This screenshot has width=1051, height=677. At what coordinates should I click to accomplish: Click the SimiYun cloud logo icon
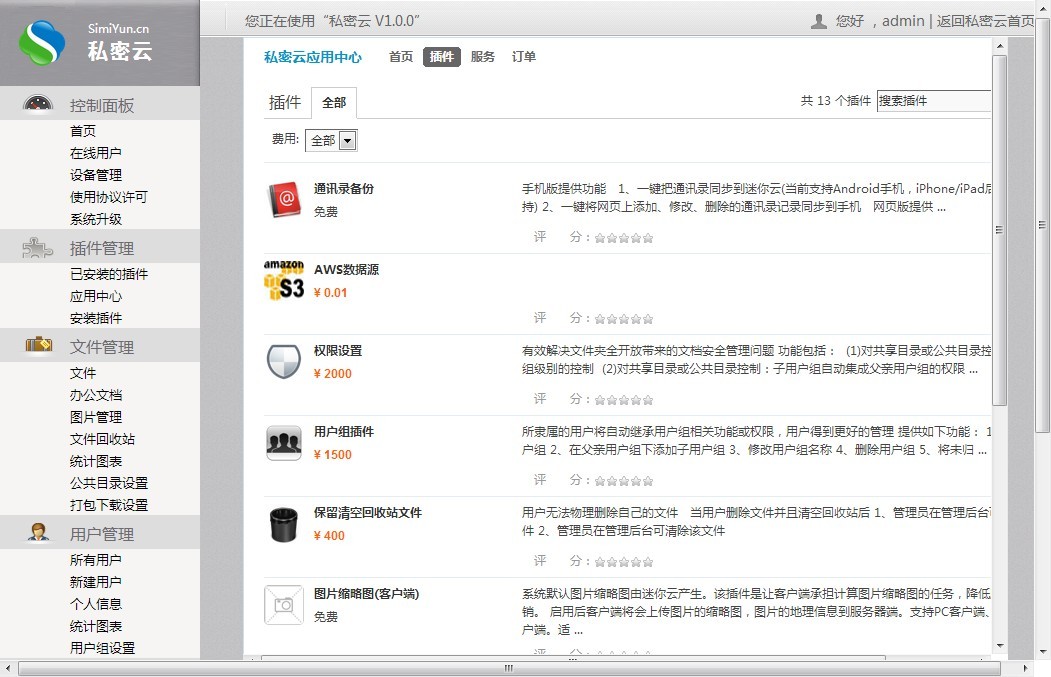pyautogui.click(x=42, y=42)
